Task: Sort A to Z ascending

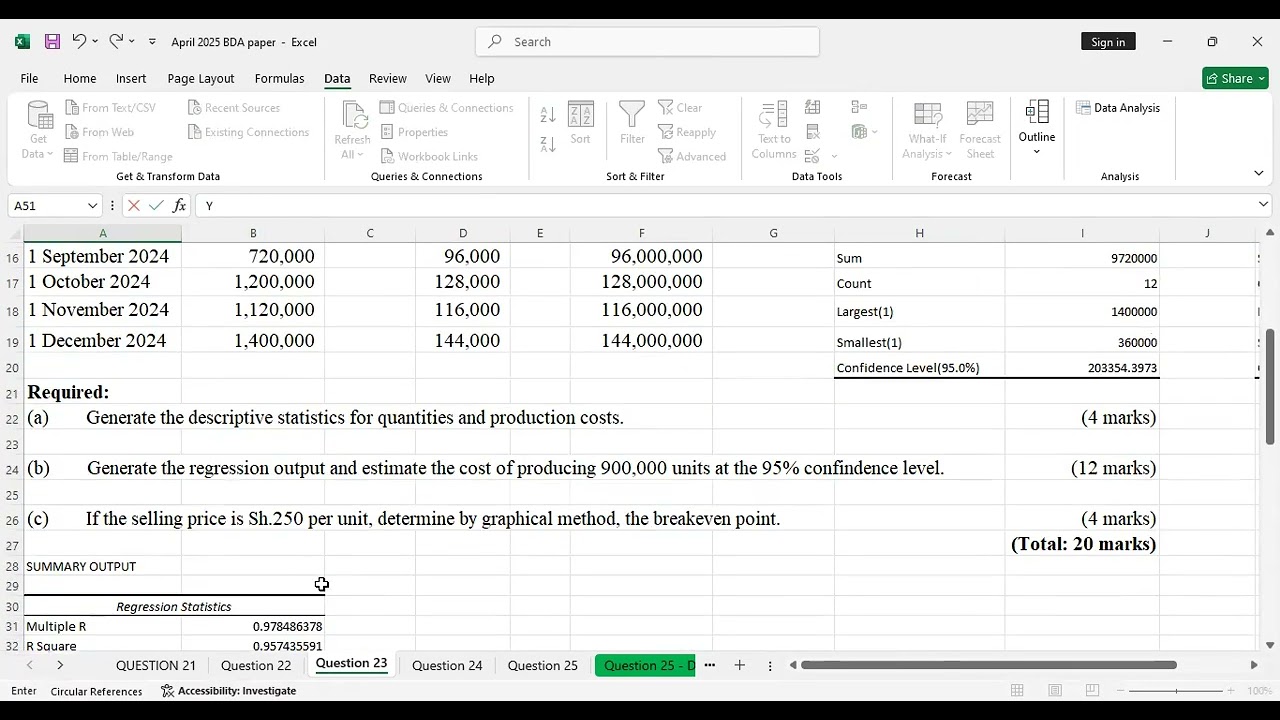Action: click(548, 115)
